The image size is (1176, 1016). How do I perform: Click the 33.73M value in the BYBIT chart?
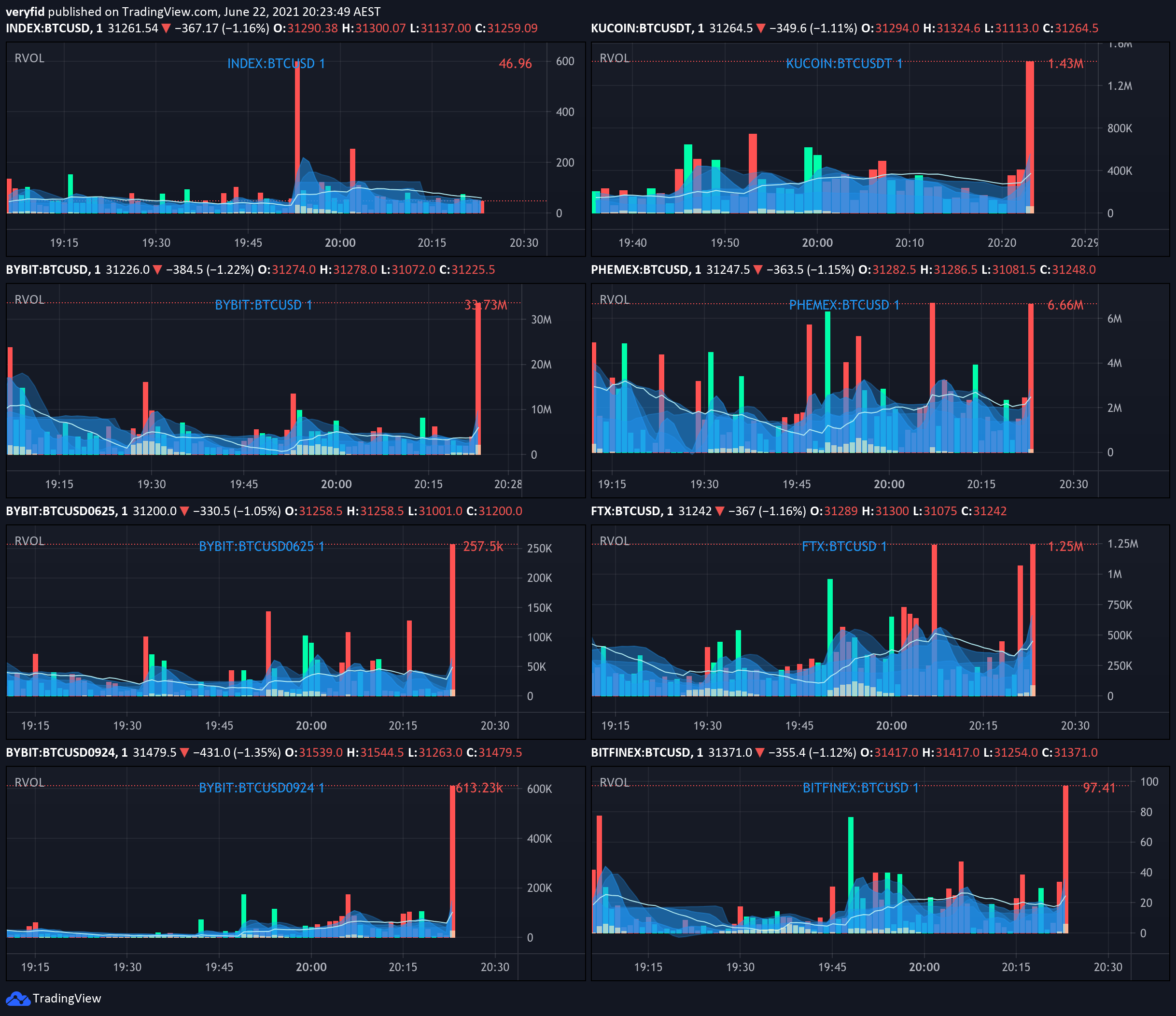[x=486, y=305]
